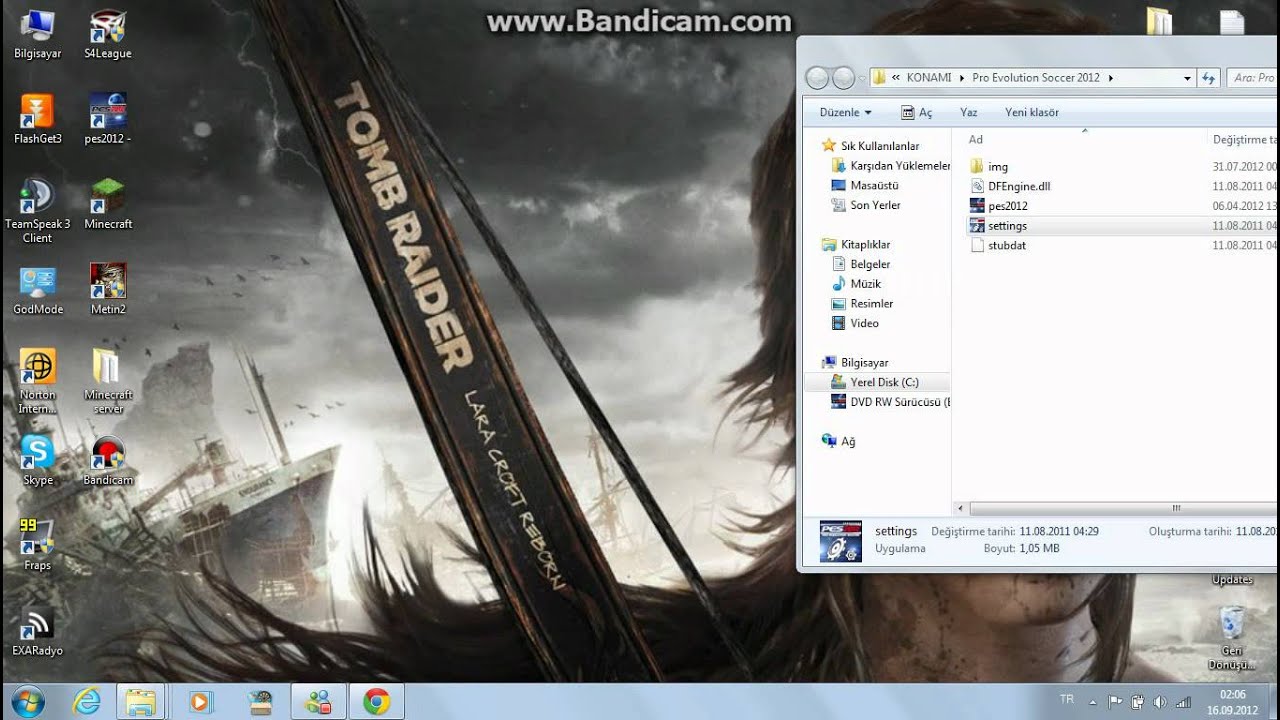
Task: Click the settings preview thumbnail in details pane
Action: (840, 541)
